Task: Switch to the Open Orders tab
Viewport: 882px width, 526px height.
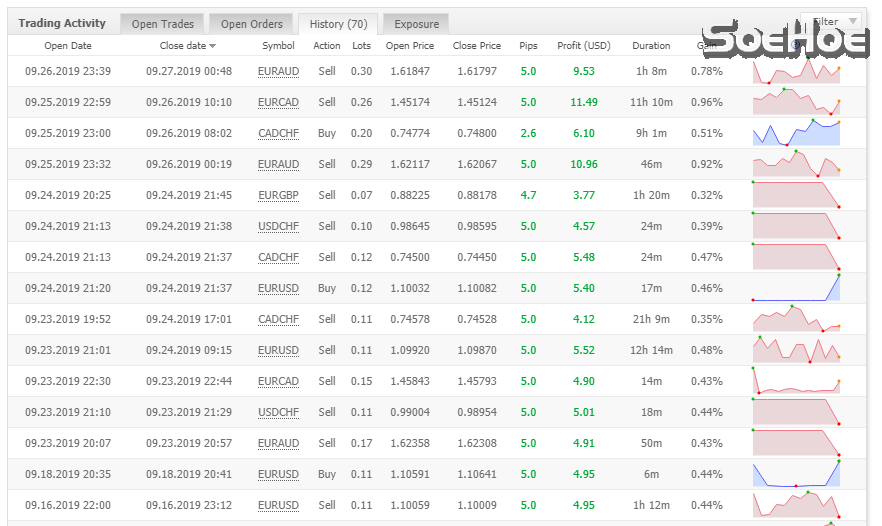Action: pyautogui.click(x=251, y=24)
